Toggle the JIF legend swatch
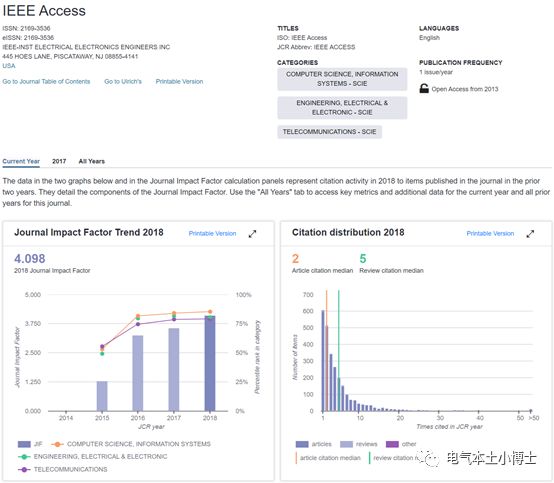The height and width of the screenshot is (483, 554). [24, 444]
